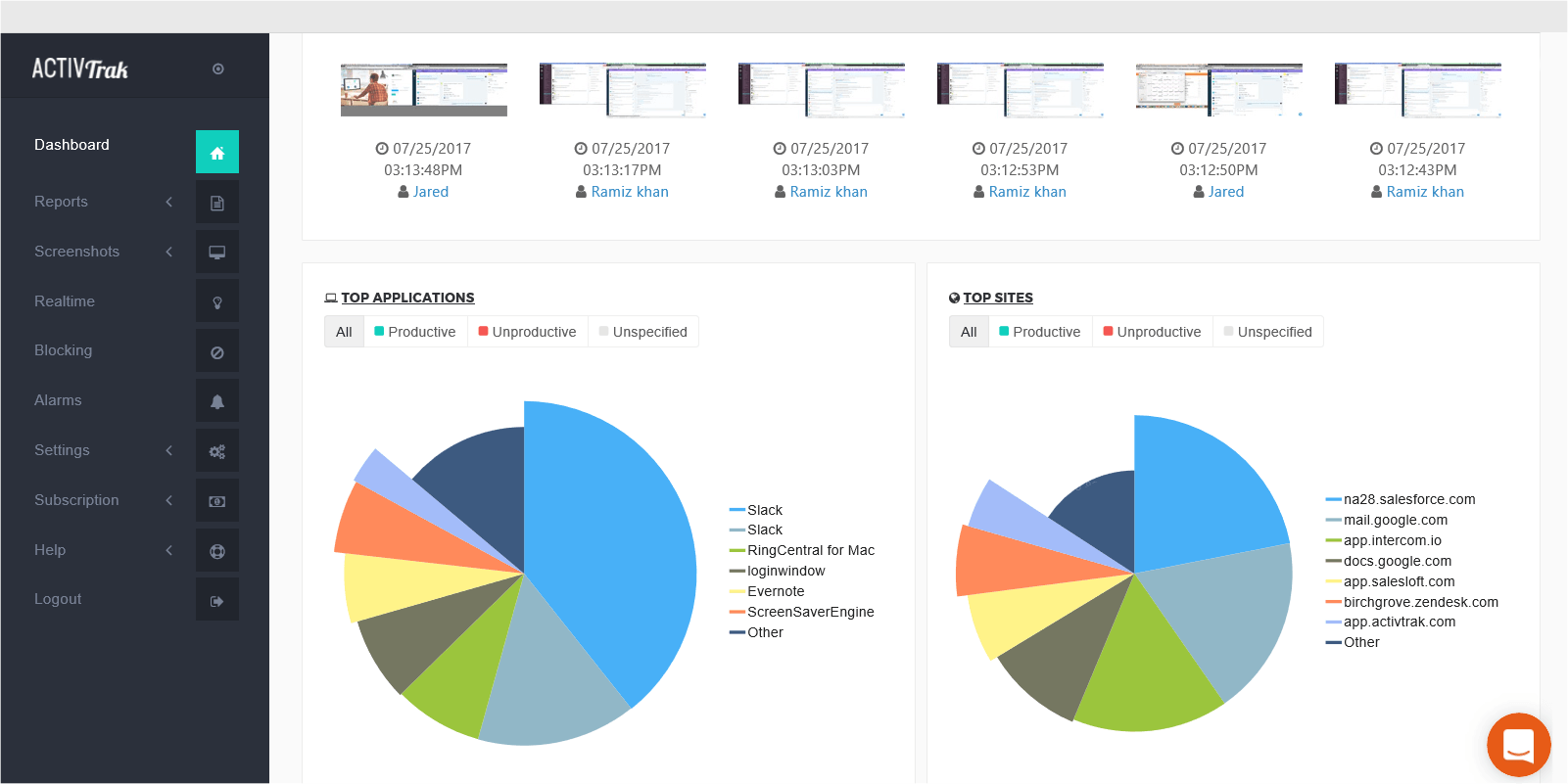Open Subscription menu item
The image size is (1568, 784).
tap(76, 500)
